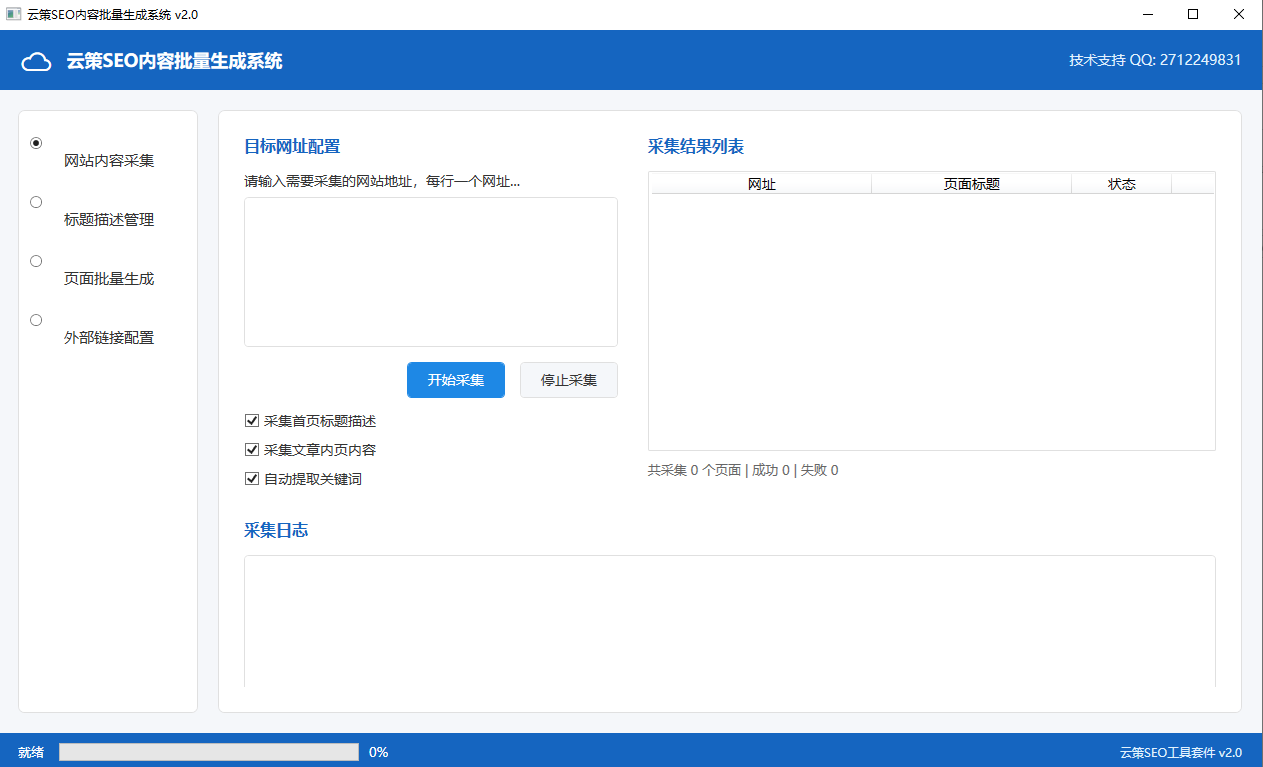The width and height of the screenshot is (1263, 767).
Task: Toggle 采集文章内页内容 checkbox
Action: pos(252,450)
